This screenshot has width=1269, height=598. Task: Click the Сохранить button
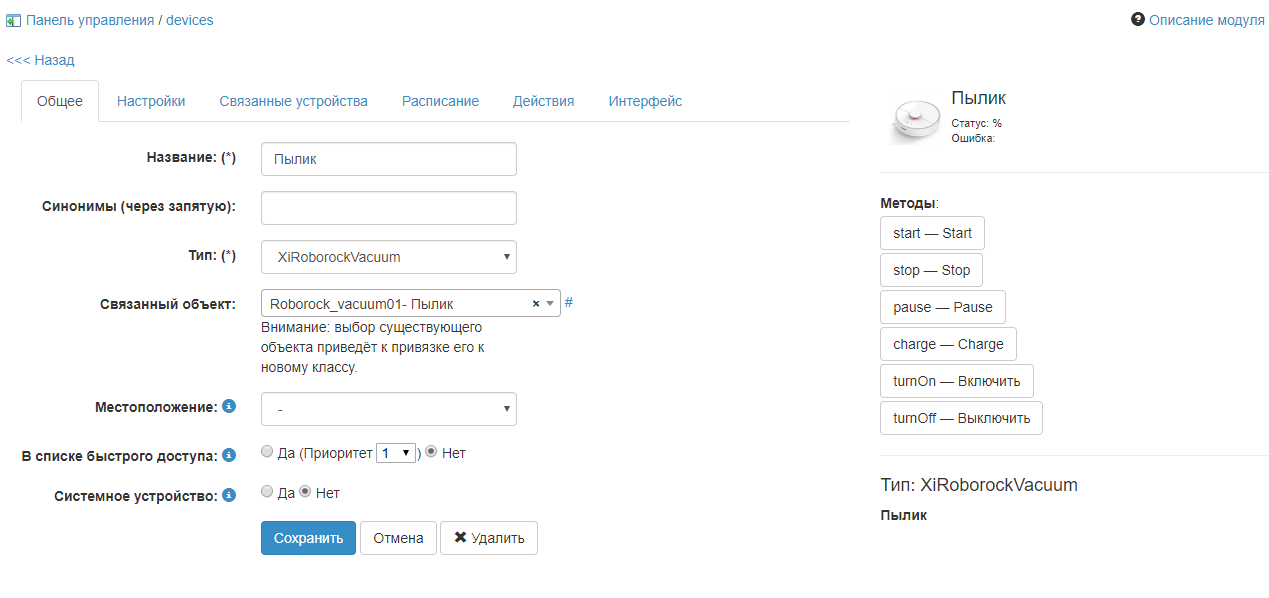click(x=308, y=538)
